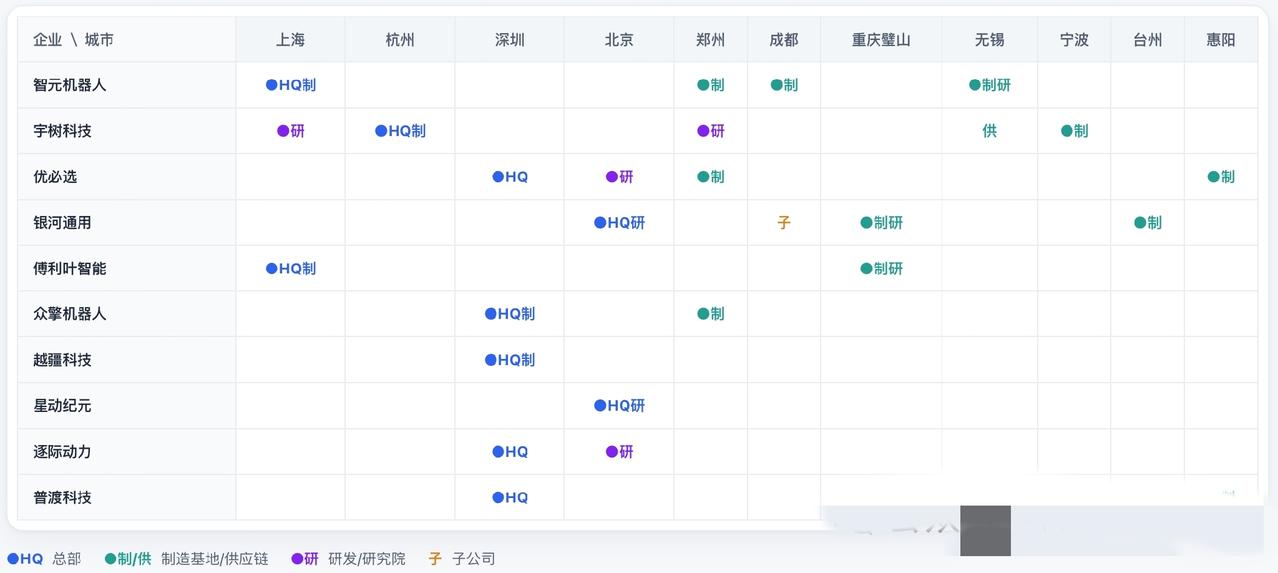Click the 杭州 column header
The height and width of the screenshot is (573, 1278).
[x=400, y=40]
